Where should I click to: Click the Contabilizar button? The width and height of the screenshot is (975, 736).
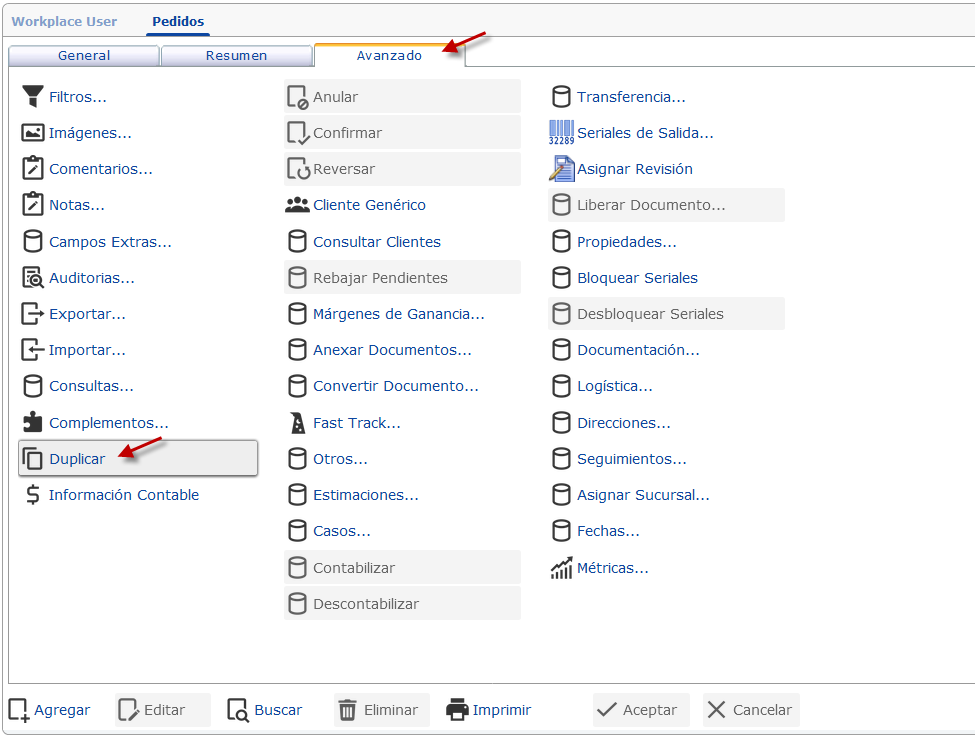[x=402, y=567]
